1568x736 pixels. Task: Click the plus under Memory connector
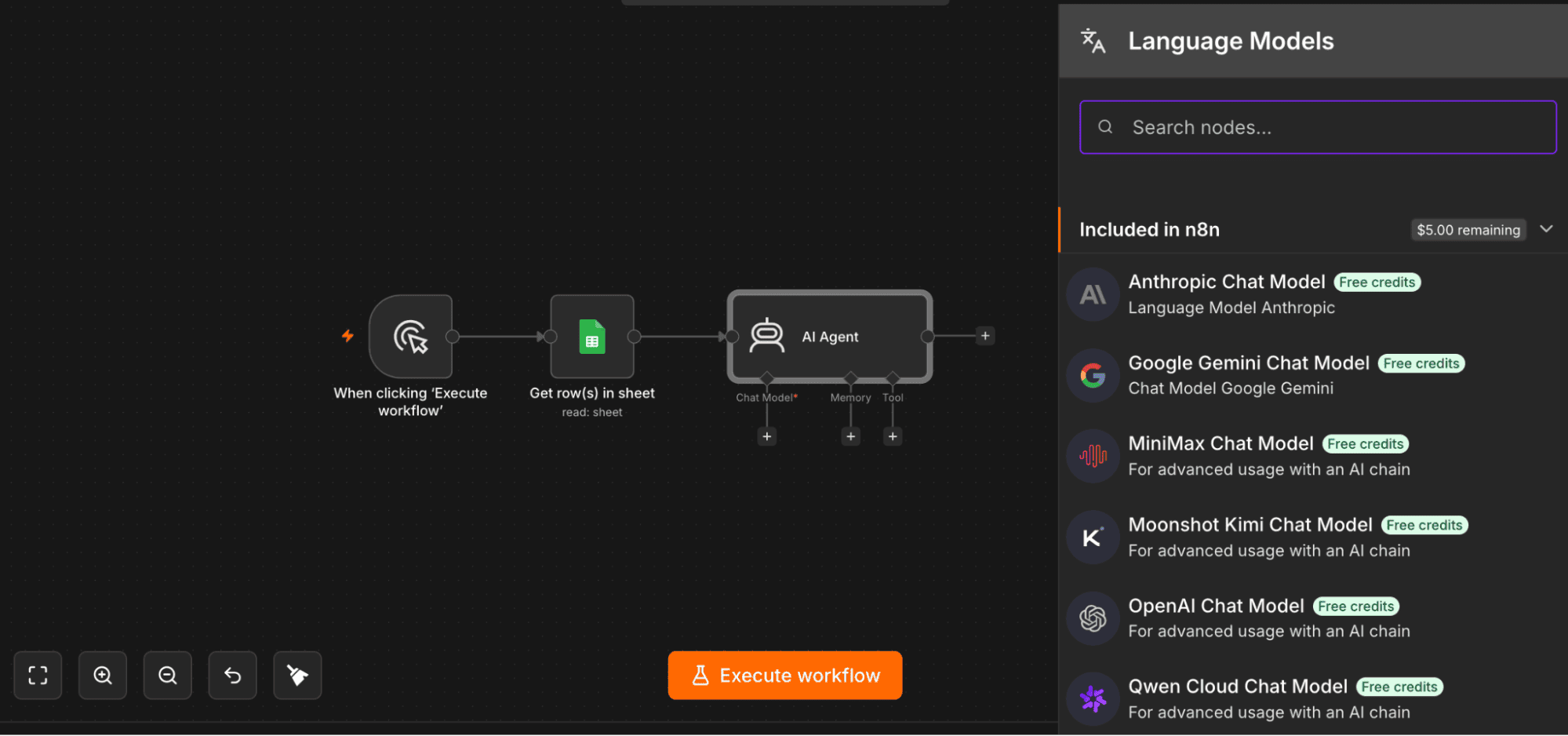(850, 436)
